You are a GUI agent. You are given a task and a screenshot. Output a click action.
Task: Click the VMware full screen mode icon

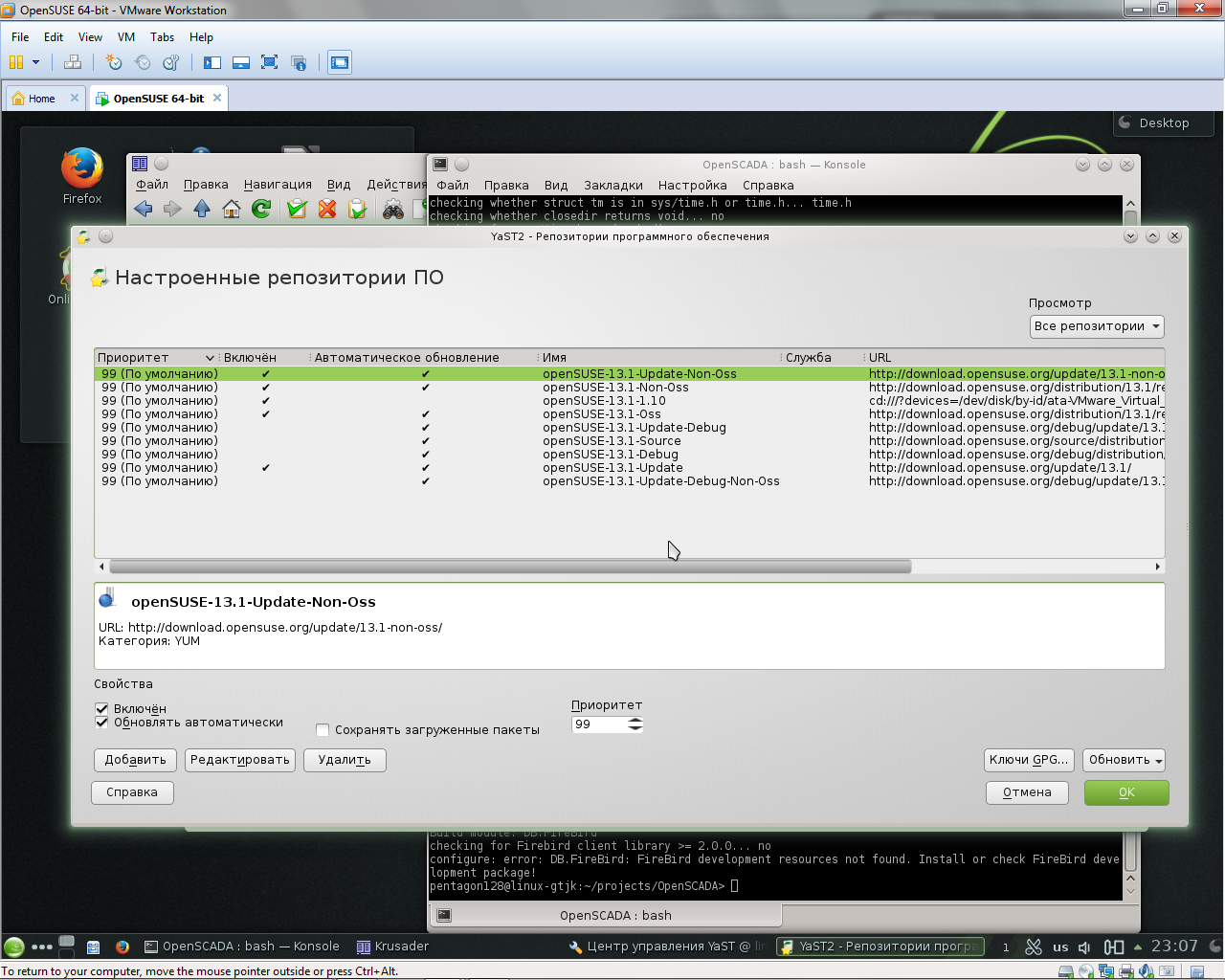269,63
